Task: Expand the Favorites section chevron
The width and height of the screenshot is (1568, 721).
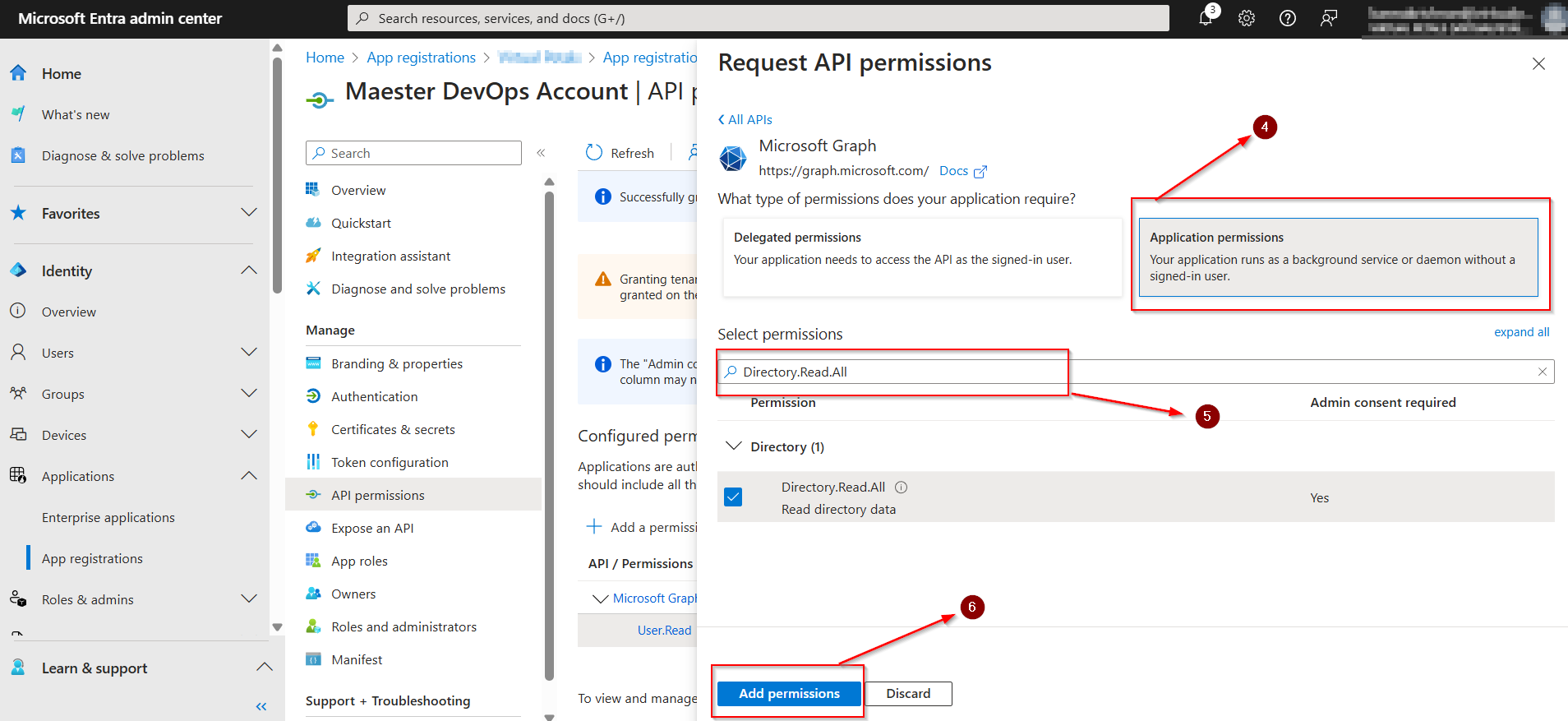Action: point(249,213)
